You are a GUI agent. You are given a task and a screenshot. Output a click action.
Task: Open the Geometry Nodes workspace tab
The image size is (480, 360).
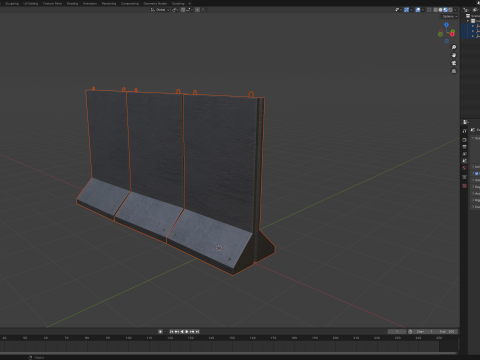click(155, 3)
